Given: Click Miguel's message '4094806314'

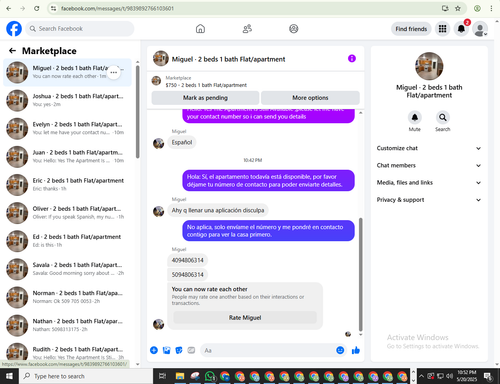Looking at the screenshot, I should [x=187, y=260].
